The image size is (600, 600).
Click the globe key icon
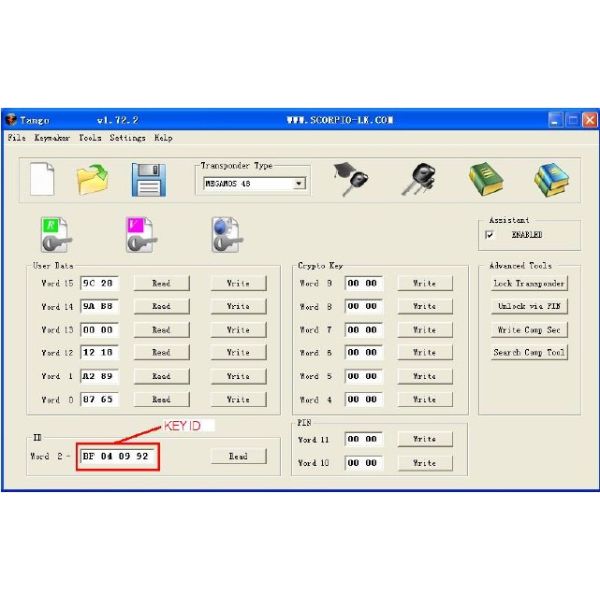(222, 233)
